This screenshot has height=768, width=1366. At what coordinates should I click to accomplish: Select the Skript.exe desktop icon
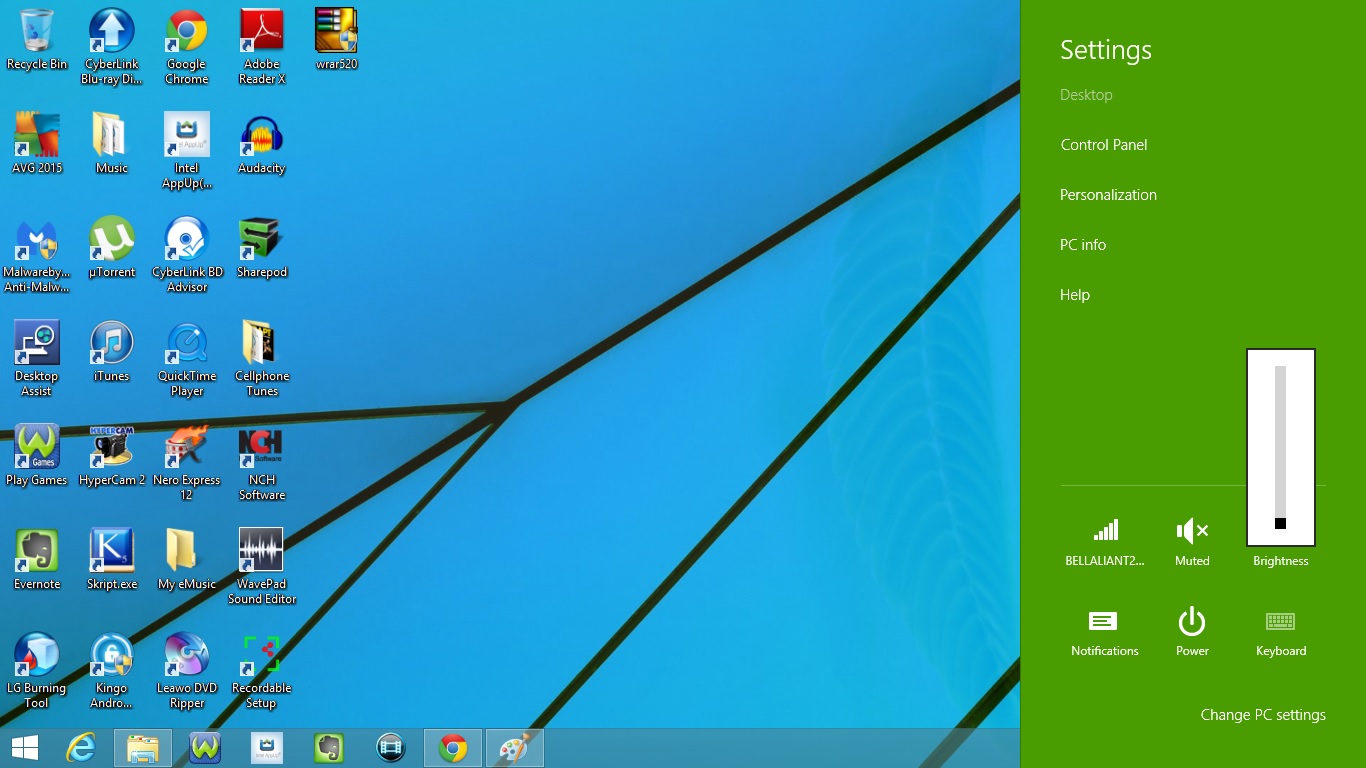click(x=112, y=560)
